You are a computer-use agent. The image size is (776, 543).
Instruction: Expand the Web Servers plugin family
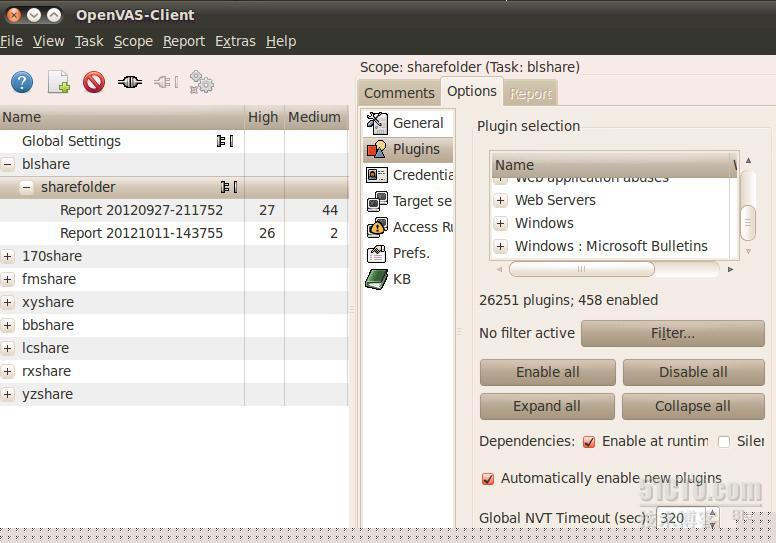point(500,200)
